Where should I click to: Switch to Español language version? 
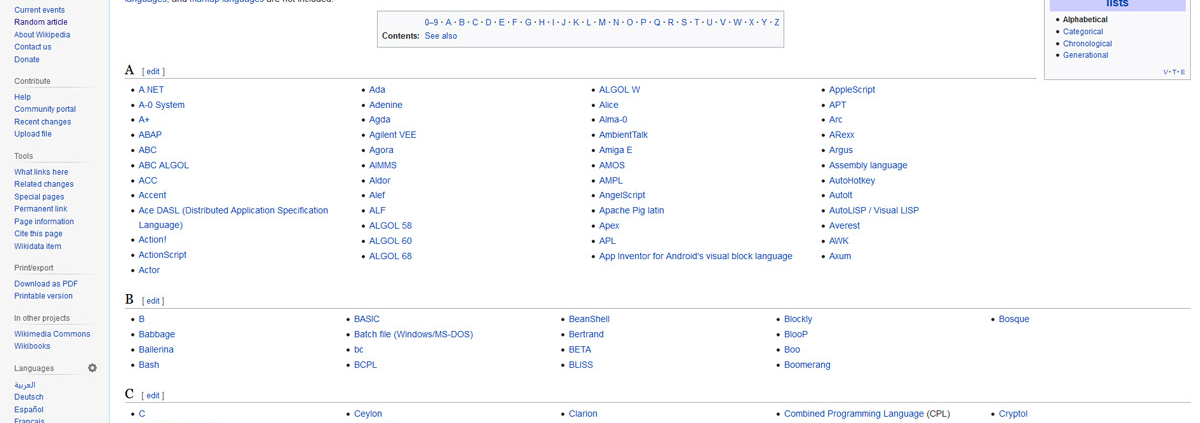(29, 409)
